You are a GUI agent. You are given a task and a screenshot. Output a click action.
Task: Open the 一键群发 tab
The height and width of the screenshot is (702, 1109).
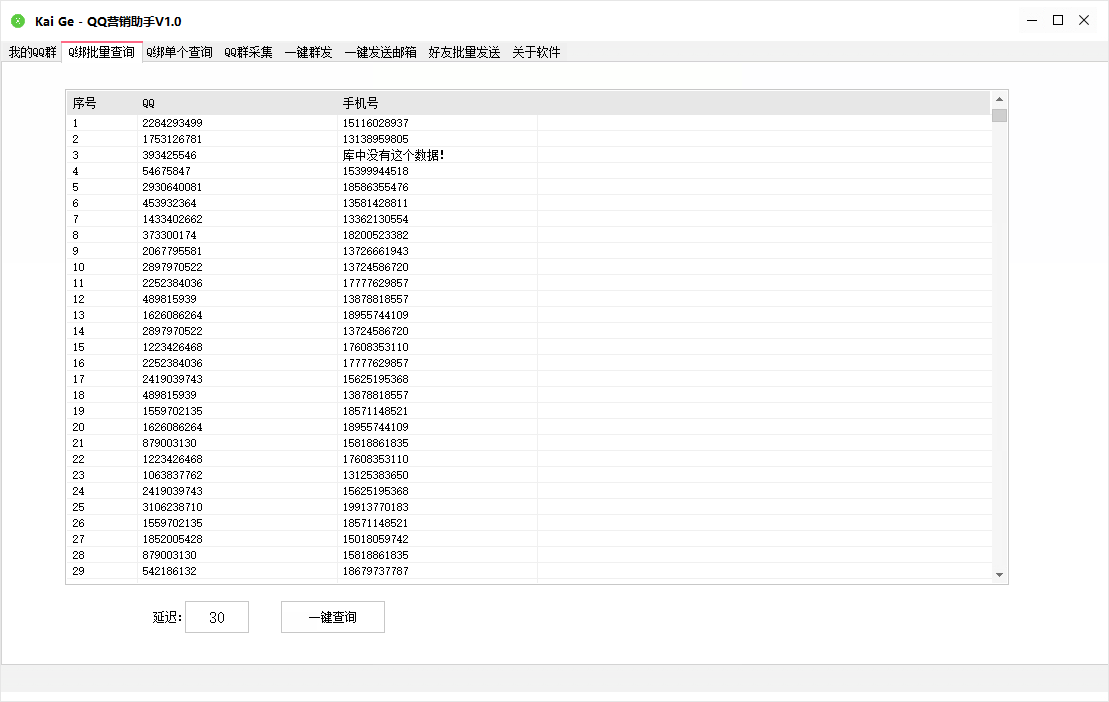click(x=308, y=53)
